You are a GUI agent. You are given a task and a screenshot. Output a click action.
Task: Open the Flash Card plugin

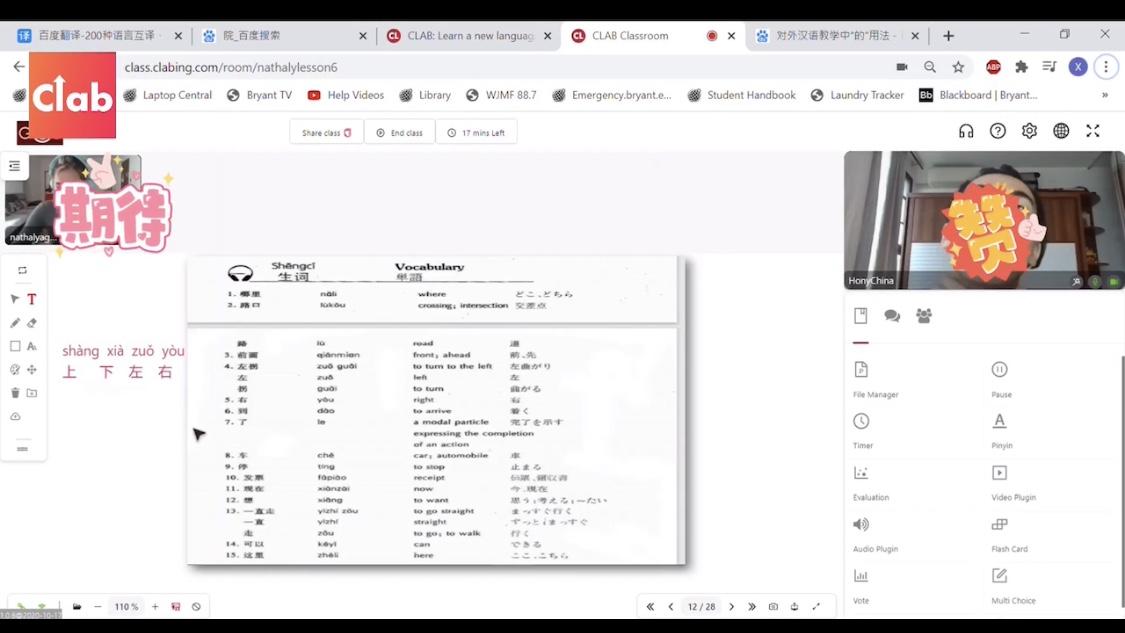(x=999, y=525)
